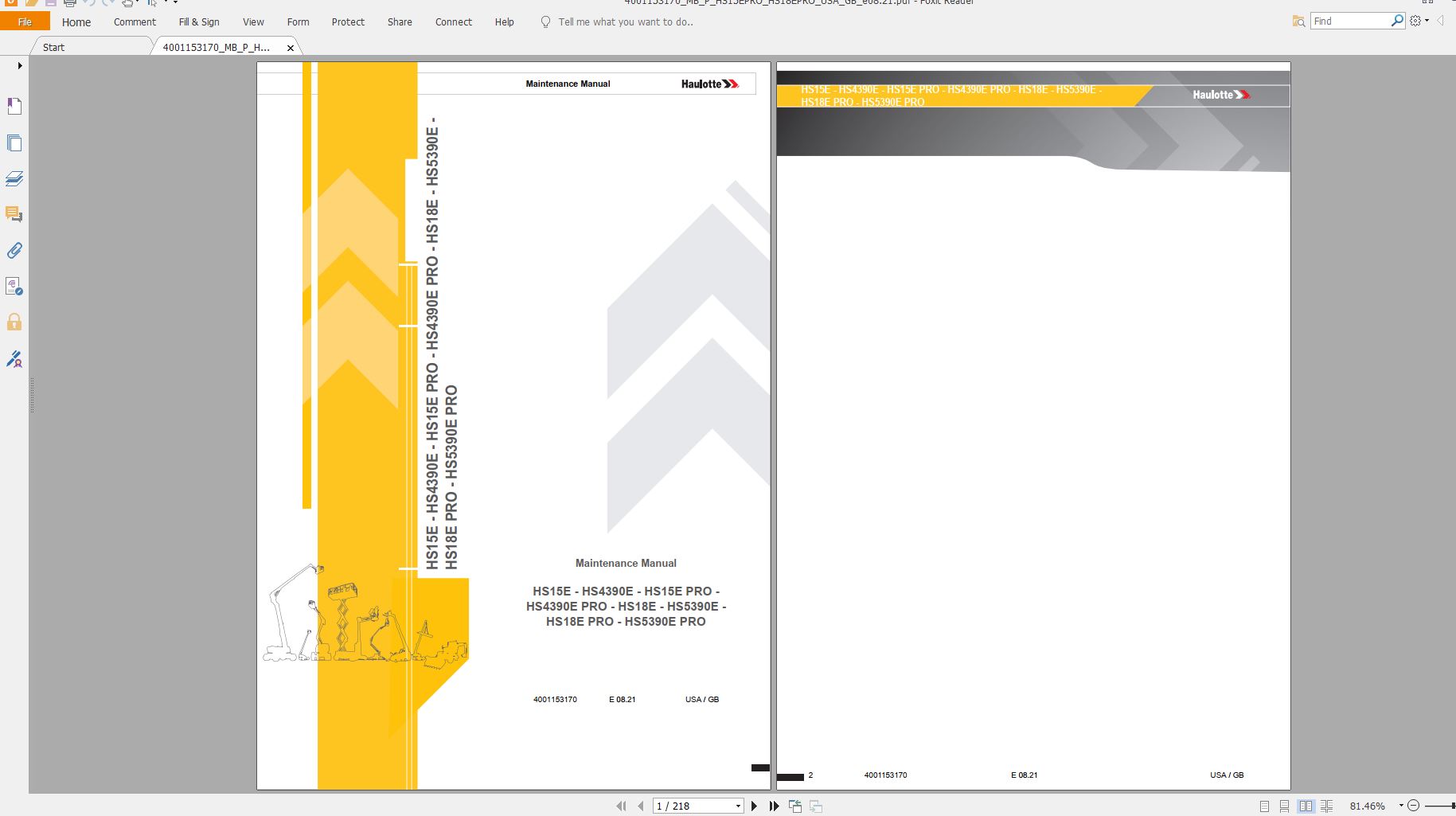Viewport: 1456px width, 816px height.
Task: Open the Protect ribbon tab
Action: 348,22
